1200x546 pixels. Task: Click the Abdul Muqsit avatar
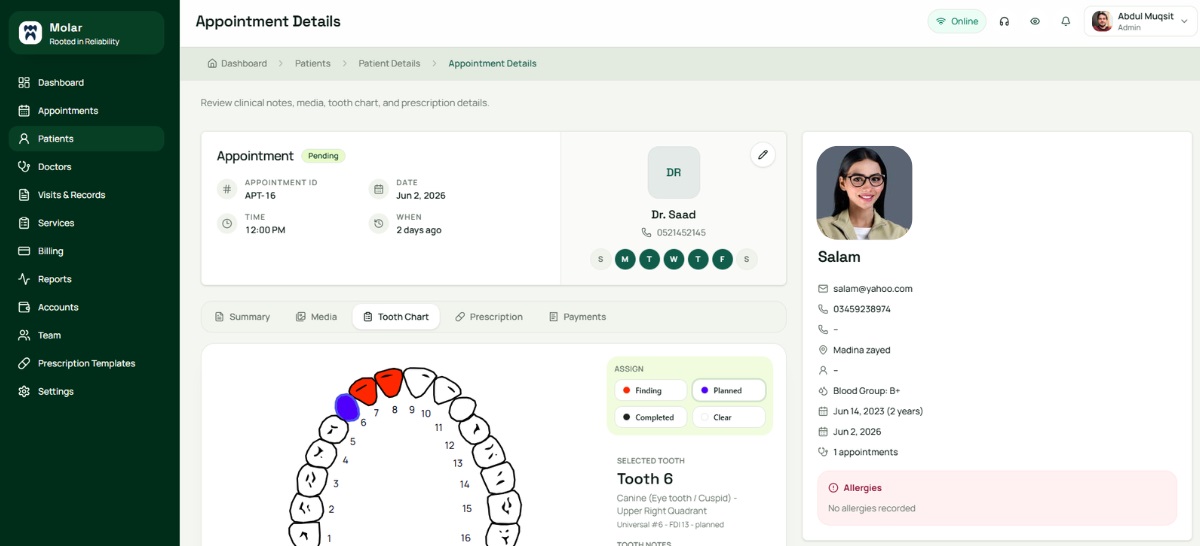[x=1102, y=21]
